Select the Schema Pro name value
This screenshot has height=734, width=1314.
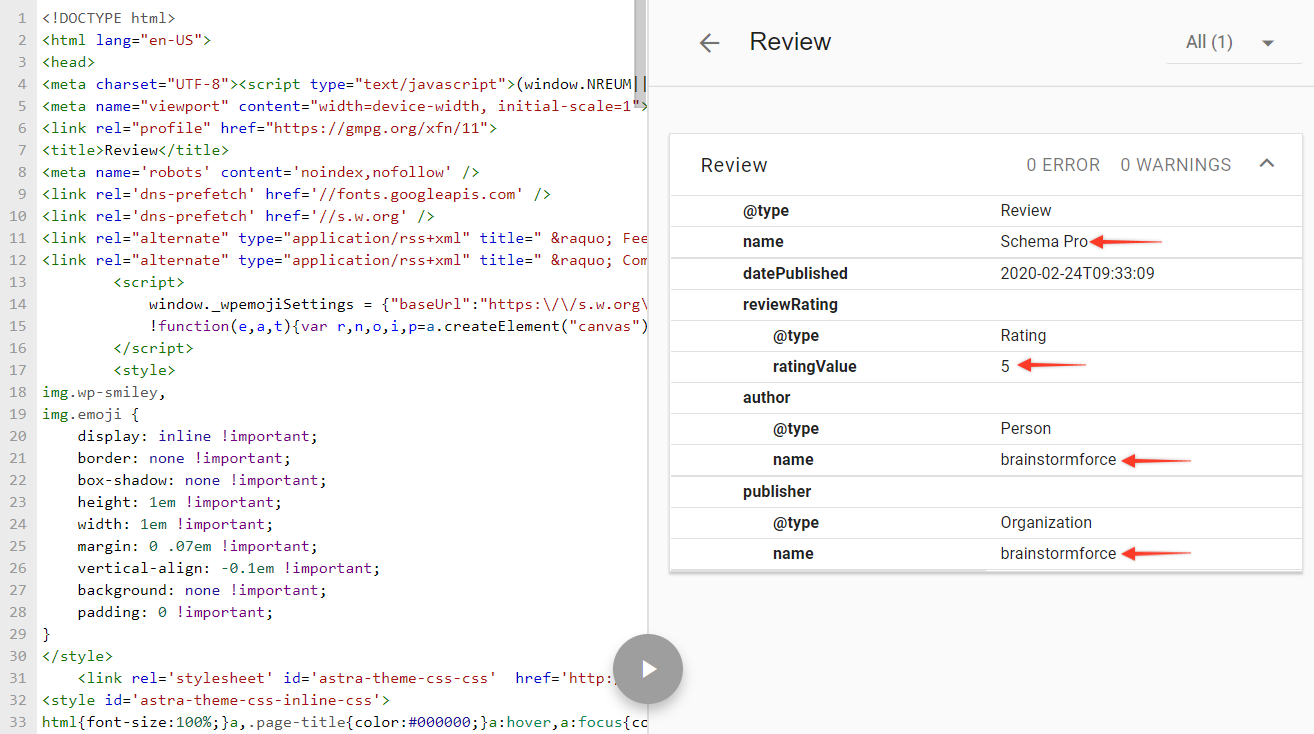coord(1044,241)
